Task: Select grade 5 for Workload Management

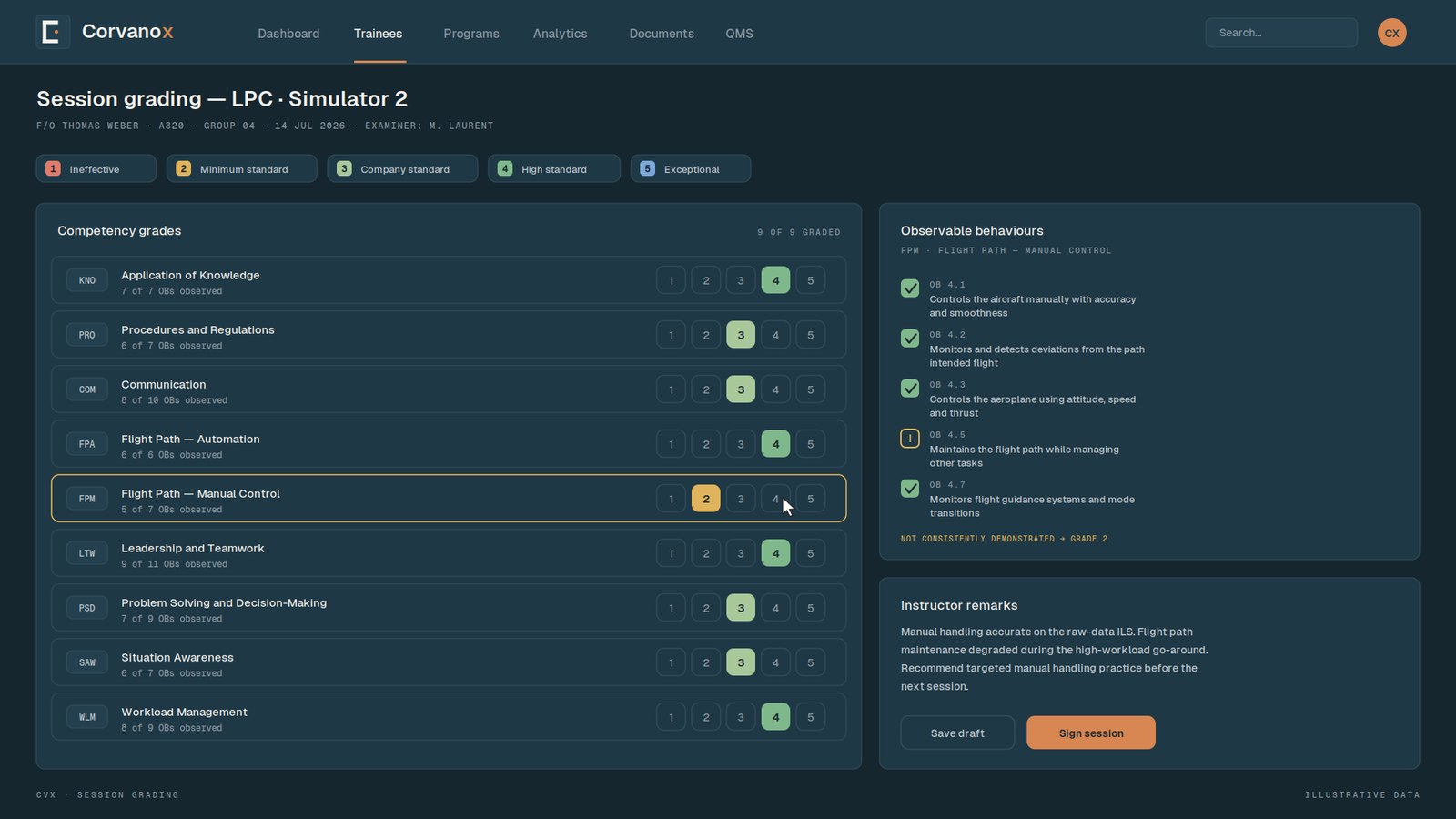Action: point(811,717)
